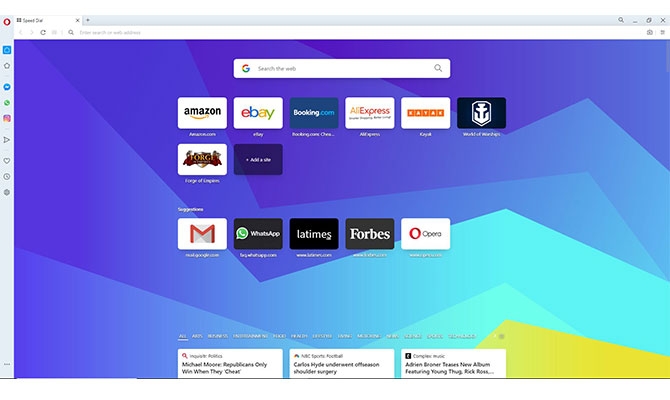670x400 pixels.
Task: Open the Easy Setup menu icon
Action: [663, 32]
